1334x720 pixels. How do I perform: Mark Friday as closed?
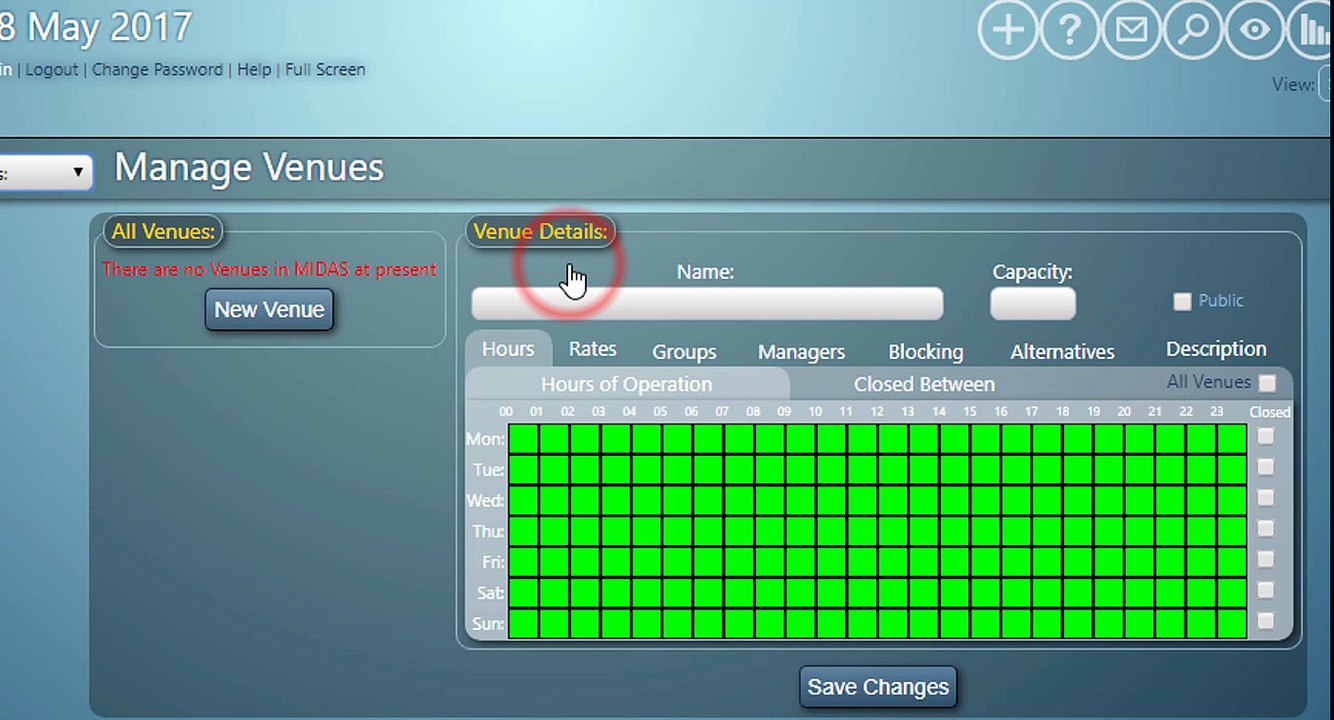click(x=1266, y=559)
